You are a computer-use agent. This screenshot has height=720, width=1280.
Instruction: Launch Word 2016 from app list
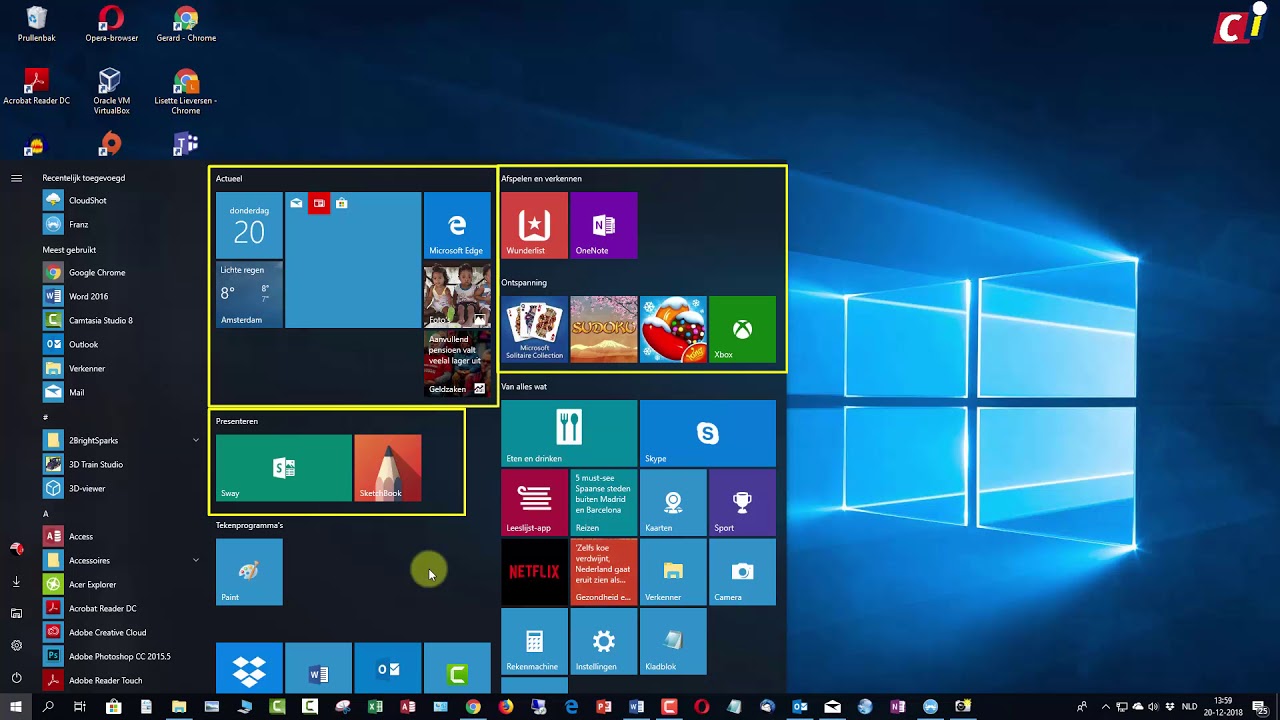pos(121,296)
